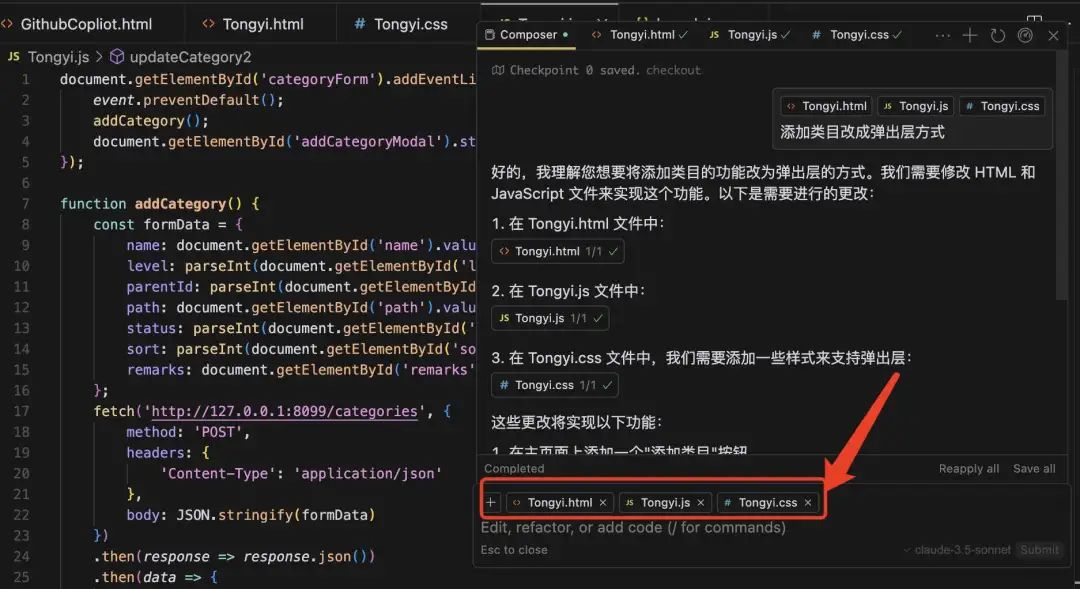Click Reapply all
The image size is (1080, 589).
click(x=968, y=469)
